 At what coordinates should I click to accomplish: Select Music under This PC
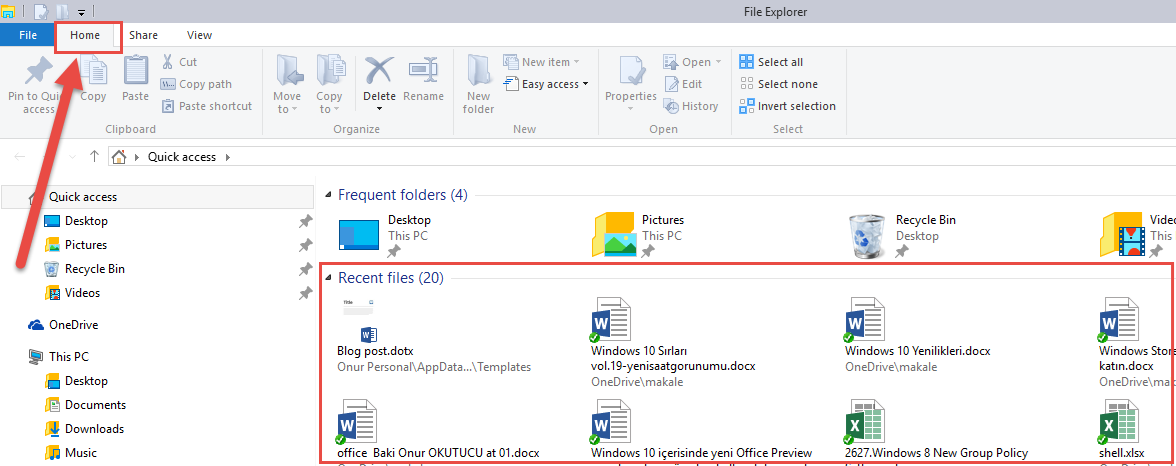[x=81, y=452]
